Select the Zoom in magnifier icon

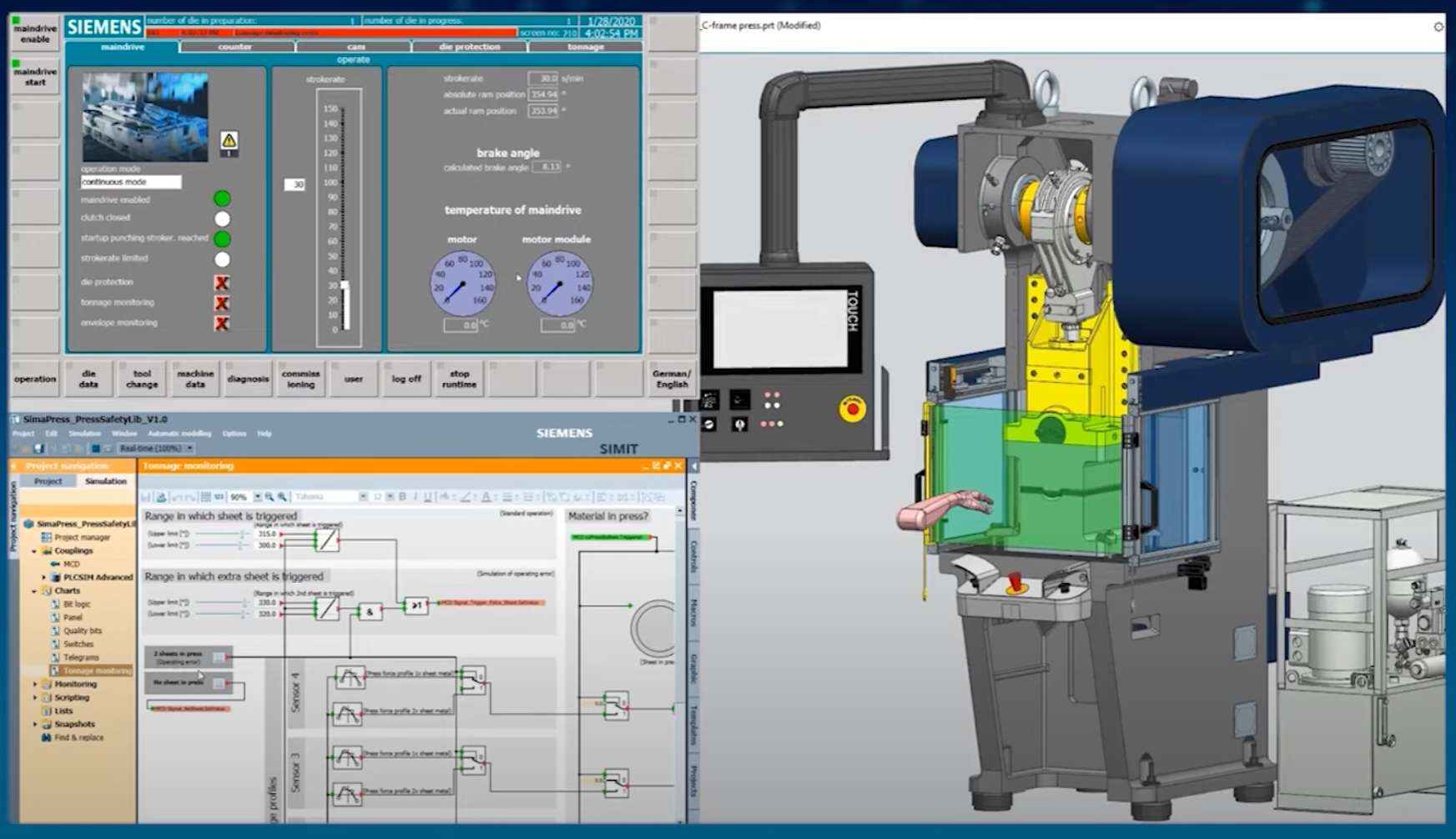click(269, 497)
